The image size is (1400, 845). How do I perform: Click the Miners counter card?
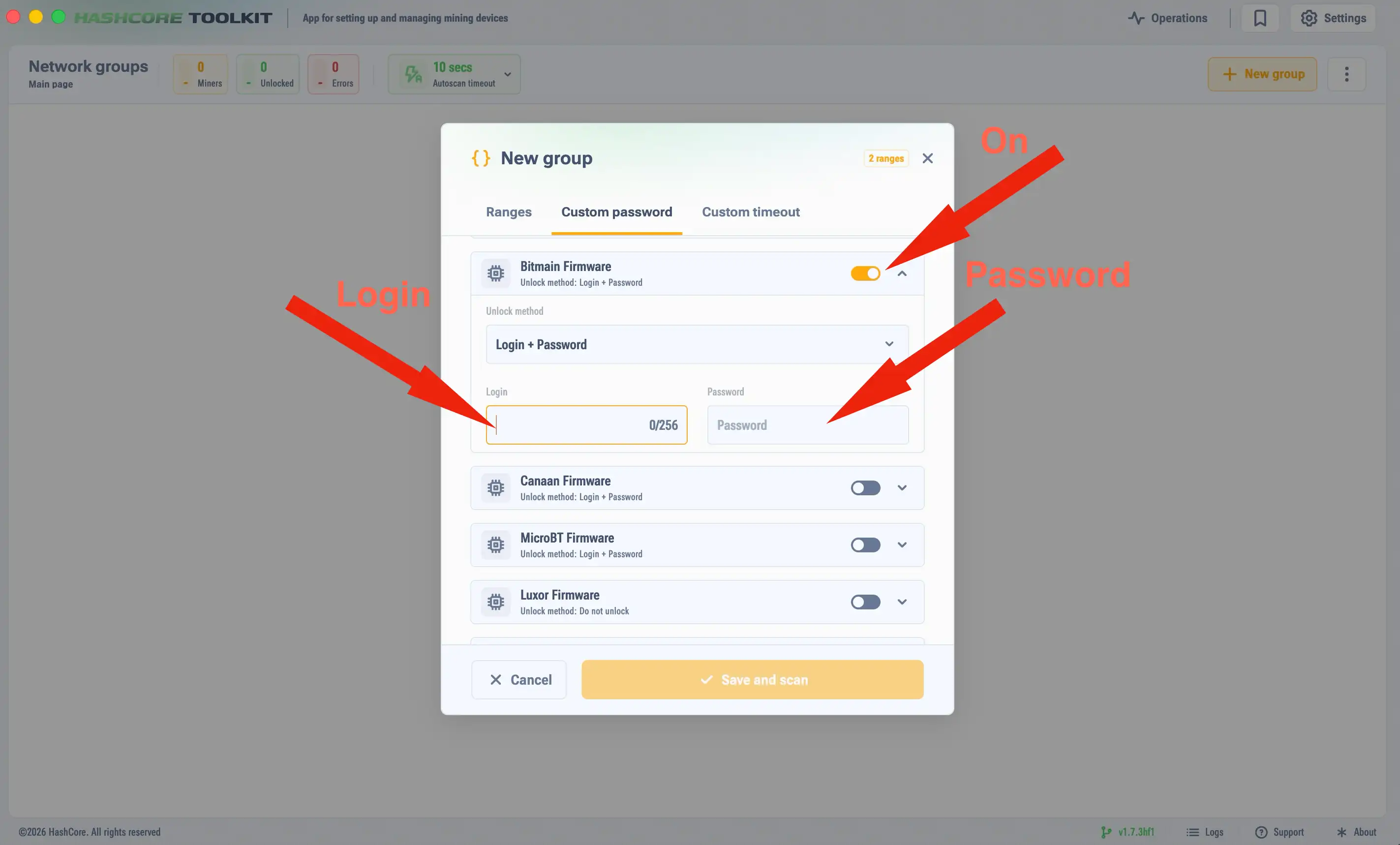pyautogui.click(x=201, y=74)
